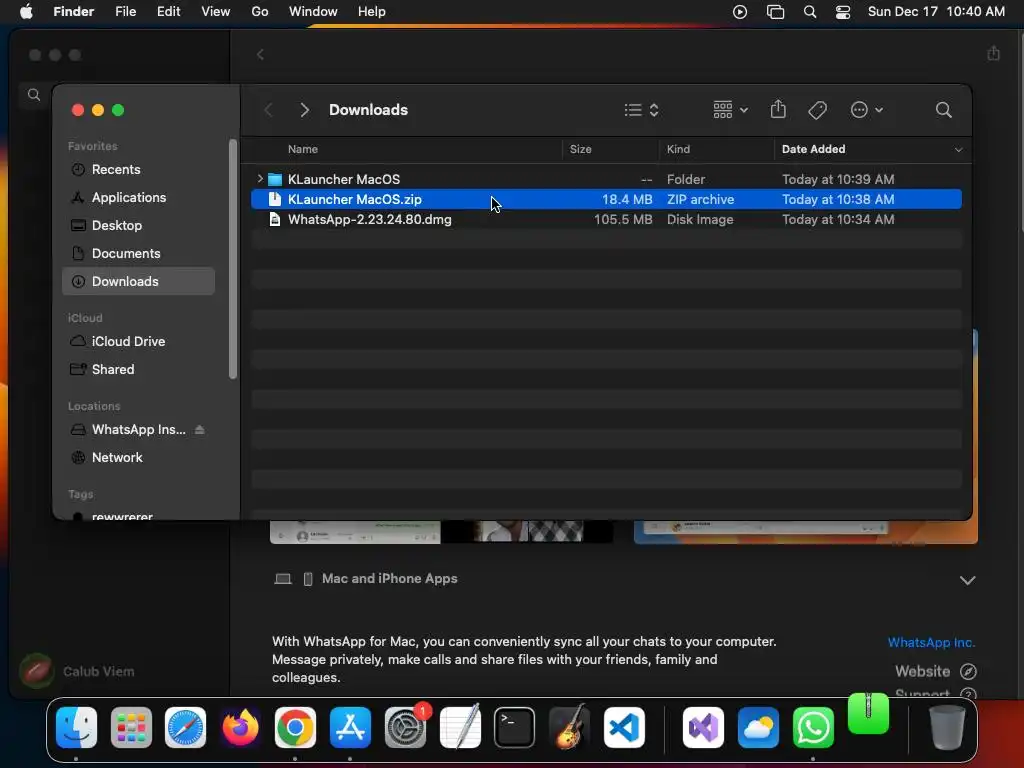Expand the Mac and iPhone Apps section
The width and height of the screenshot is (1024, 768).
[x=967, y=580]
